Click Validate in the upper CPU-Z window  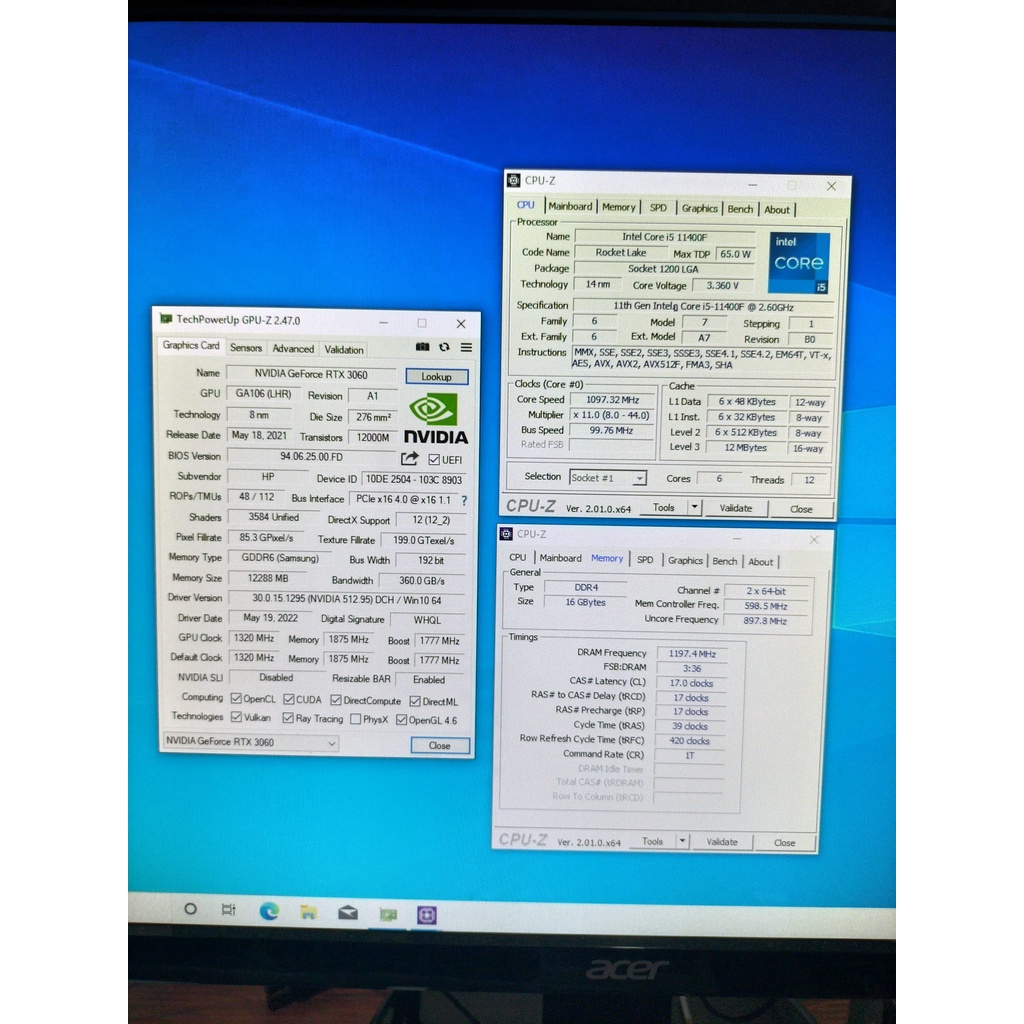(x=735, y=508)
